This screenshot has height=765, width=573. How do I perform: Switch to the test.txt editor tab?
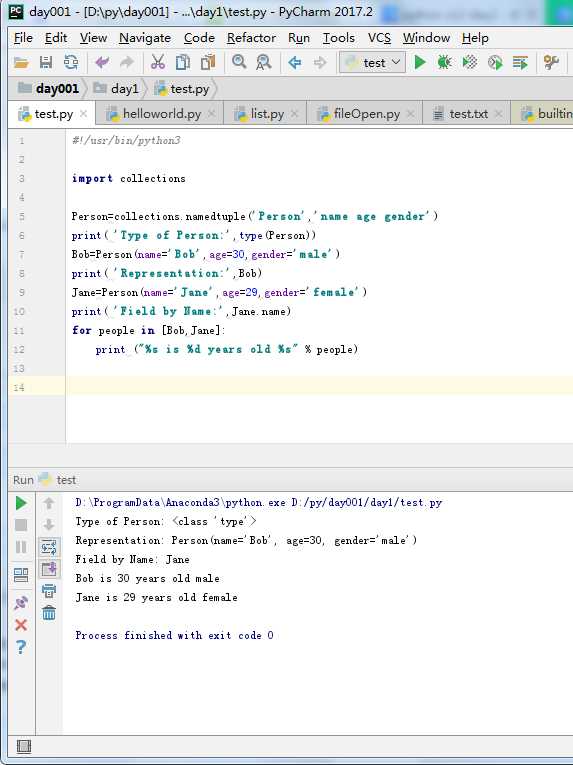click(467, 114)
